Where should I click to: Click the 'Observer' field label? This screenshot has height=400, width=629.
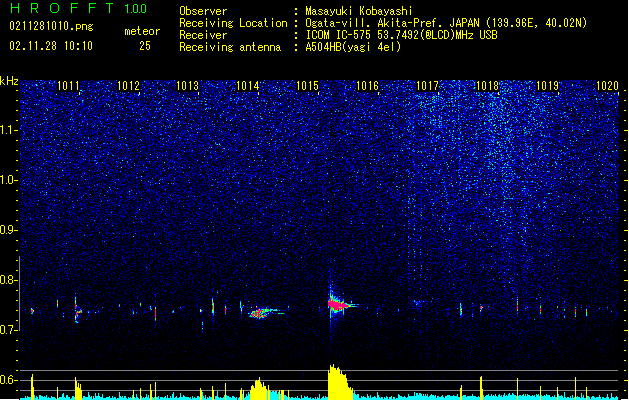(203, 11)
